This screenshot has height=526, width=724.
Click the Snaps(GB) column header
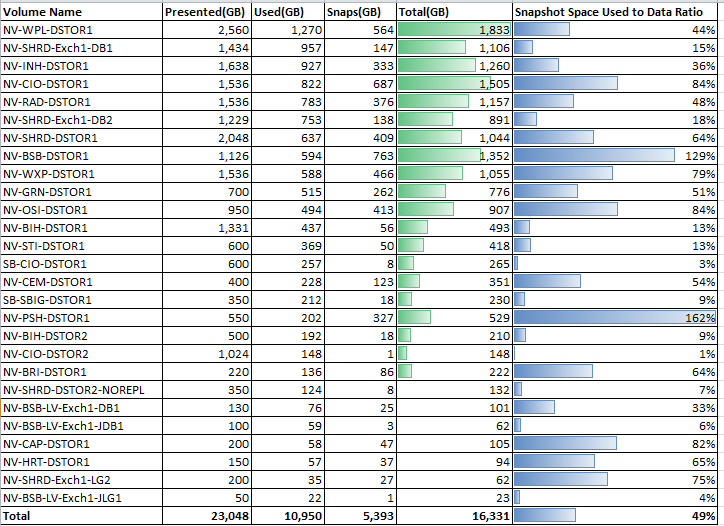point(361,12)
